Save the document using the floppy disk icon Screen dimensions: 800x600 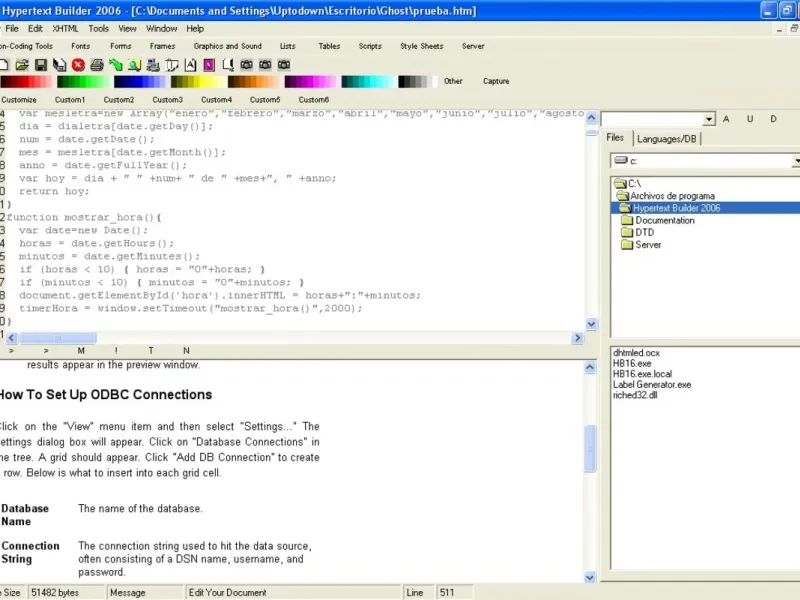coord(41,64)
